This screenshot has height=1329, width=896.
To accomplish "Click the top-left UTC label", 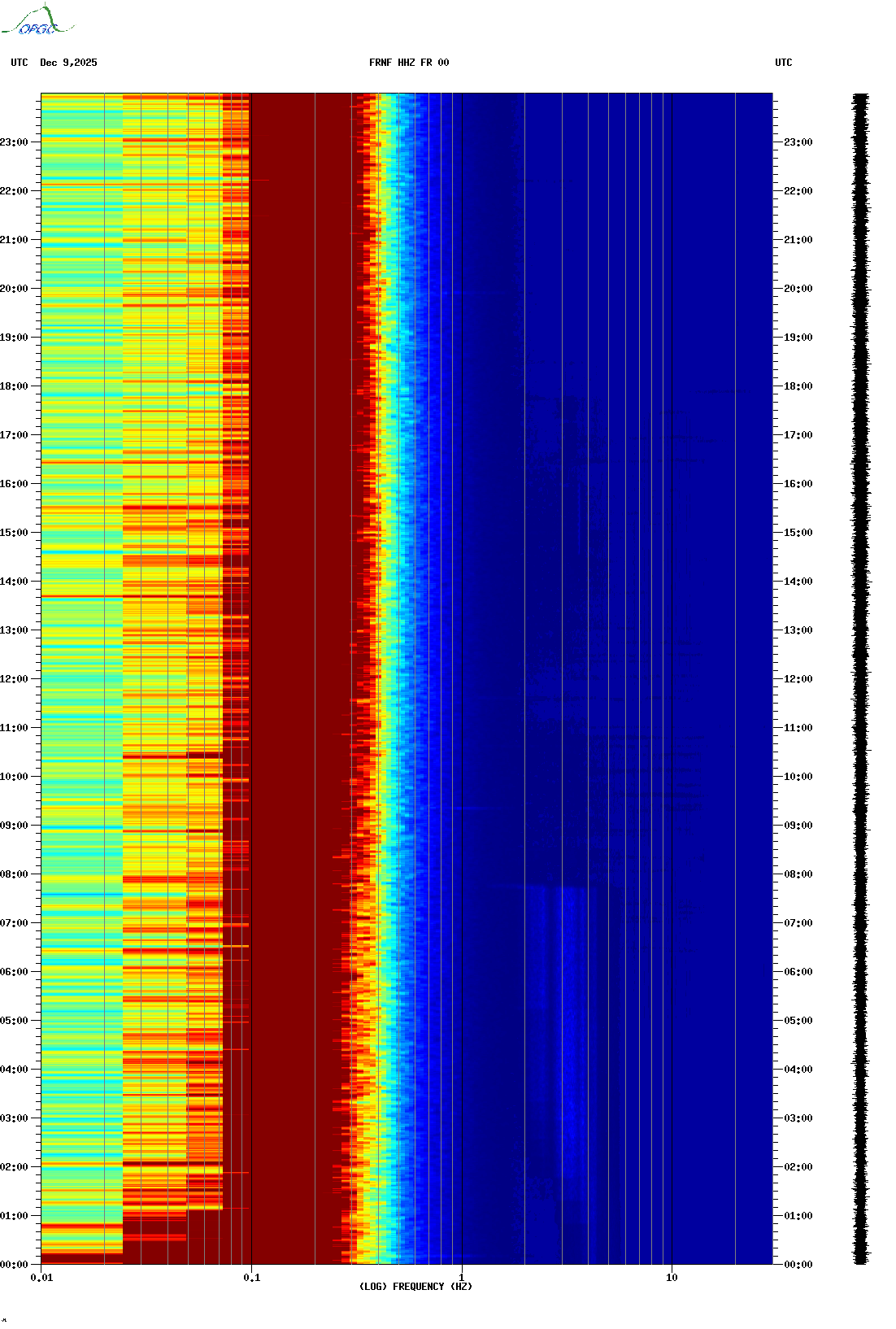I will coord(20,63).
